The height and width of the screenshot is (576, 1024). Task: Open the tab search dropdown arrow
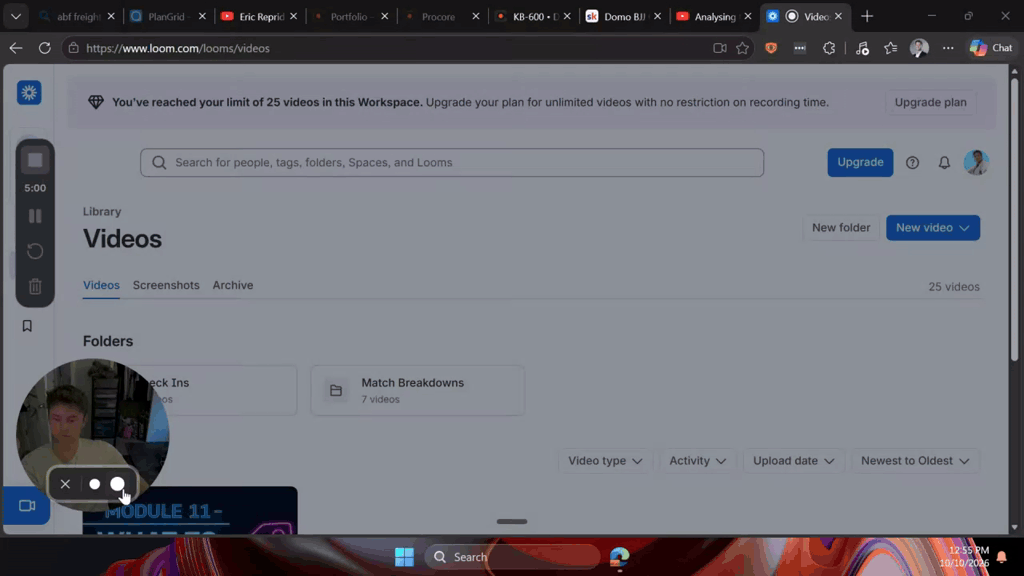(16, 16)
